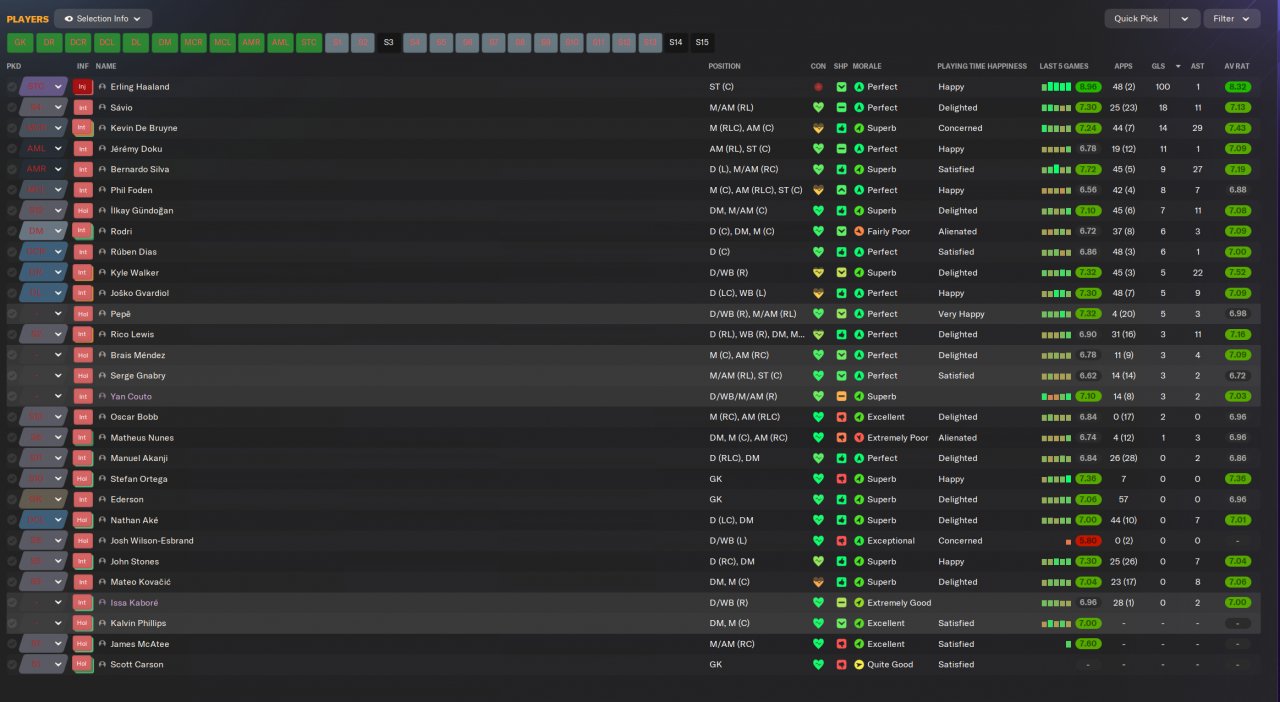Click Erling Haaland's last 5 games bars
Viewport: 1280px width, 702px height.
pos(1056,87)
